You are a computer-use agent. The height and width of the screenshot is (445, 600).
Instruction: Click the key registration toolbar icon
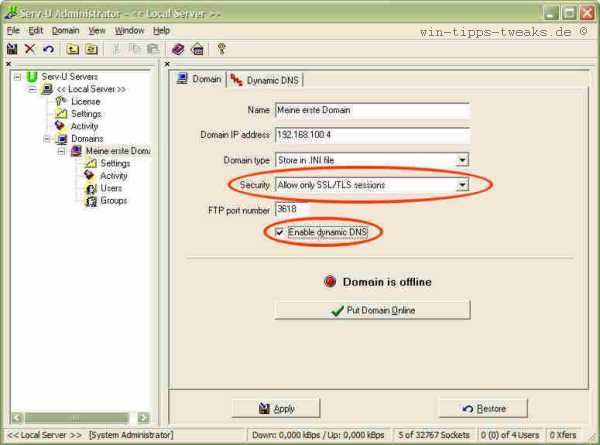[221, 49]
